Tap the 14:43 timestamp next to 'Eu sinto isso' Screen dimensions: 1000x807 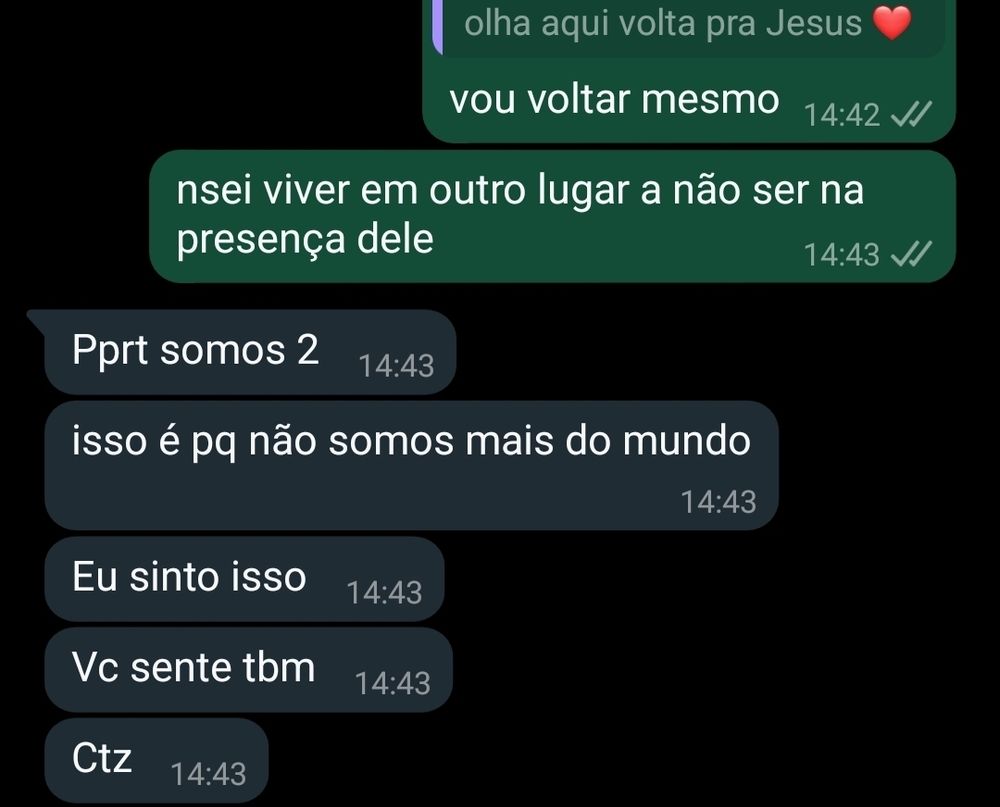tap(384, 593)
